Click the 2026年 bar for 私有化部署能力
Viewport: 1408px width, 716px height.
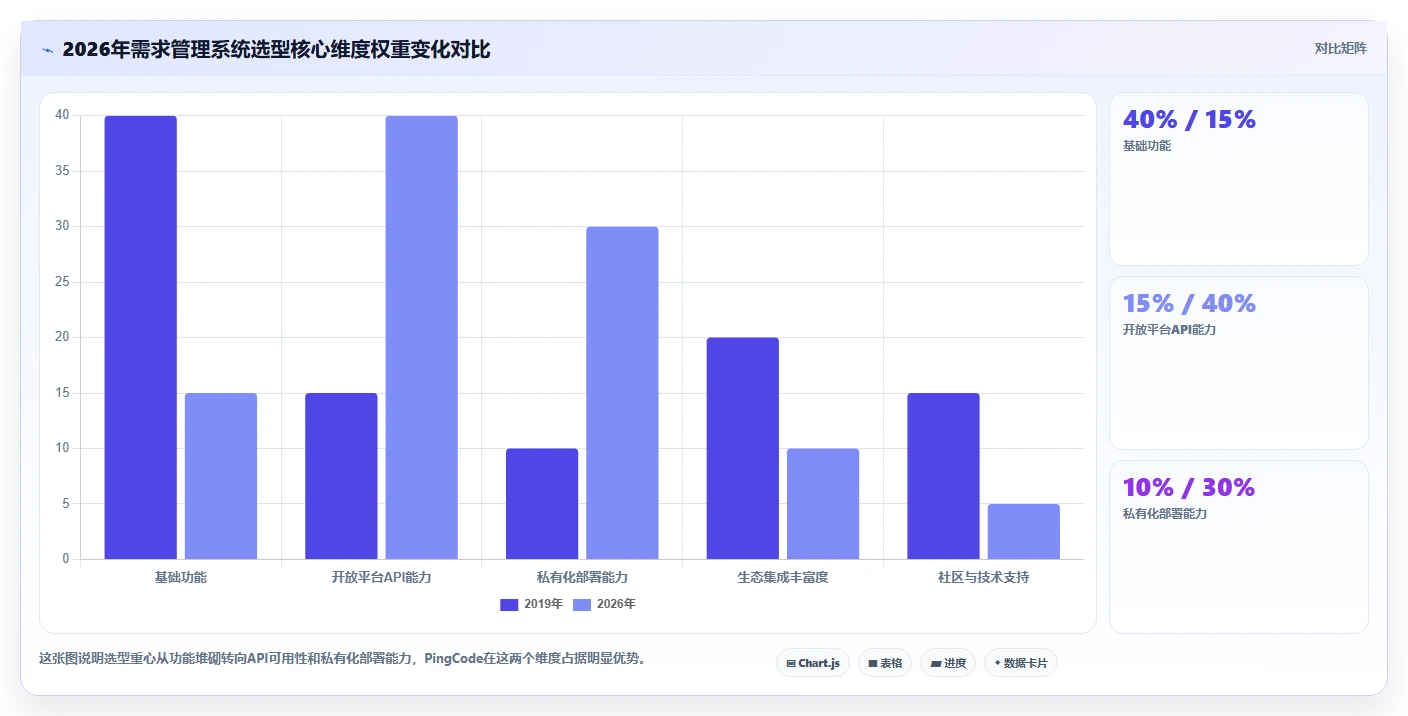click(x=622, y=393)
